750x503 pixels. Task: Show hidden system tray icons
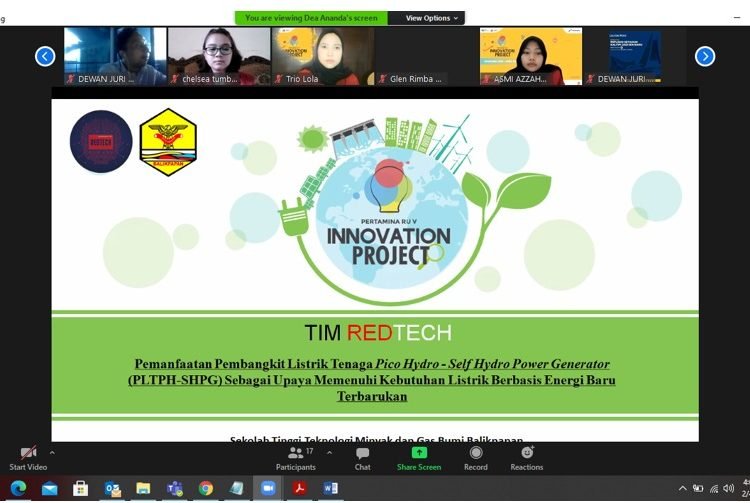(x=683, y=488)
